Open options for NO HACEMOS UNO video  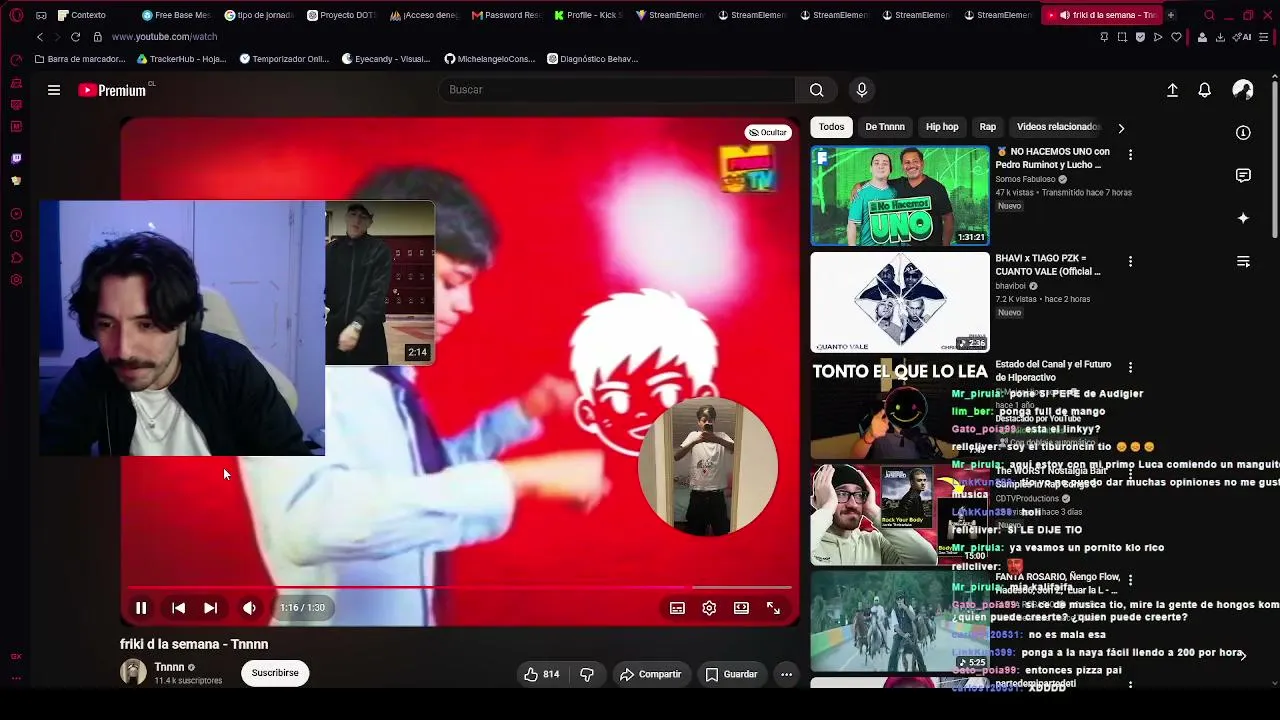(x=1130, y=155)
